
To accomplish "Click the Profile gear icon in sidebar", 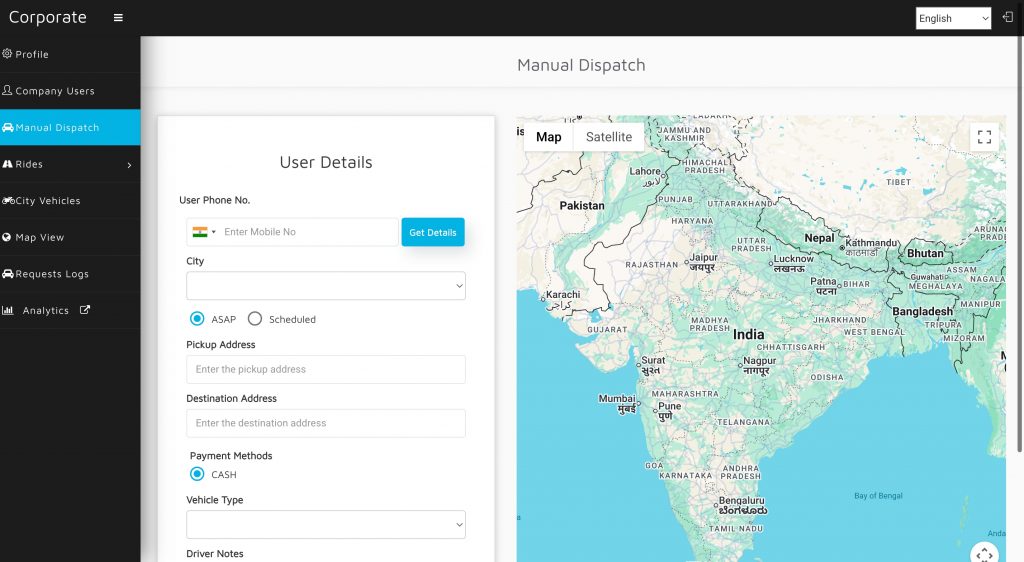I will (x=8, y=54).
